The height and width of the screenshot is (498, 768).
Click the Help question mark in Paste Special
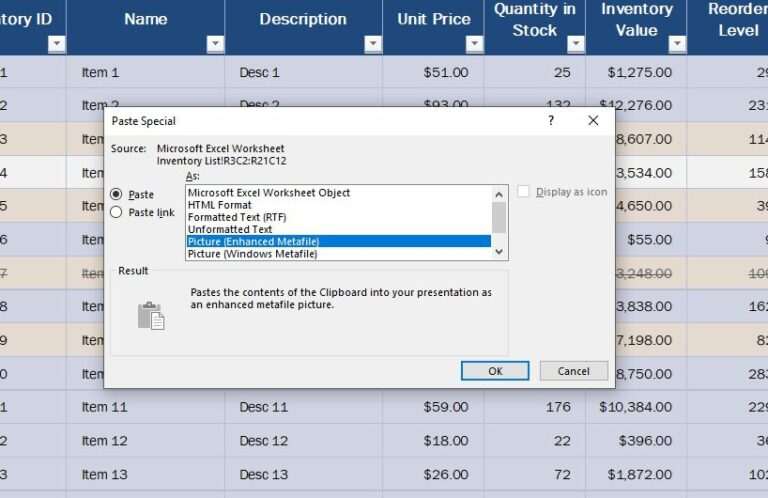(x=550, y=120)
